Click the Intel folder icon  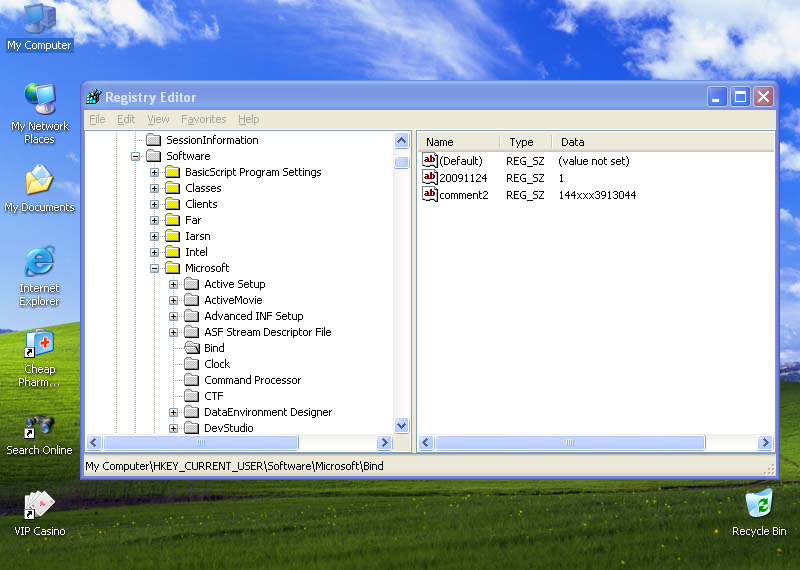point(172,252)
